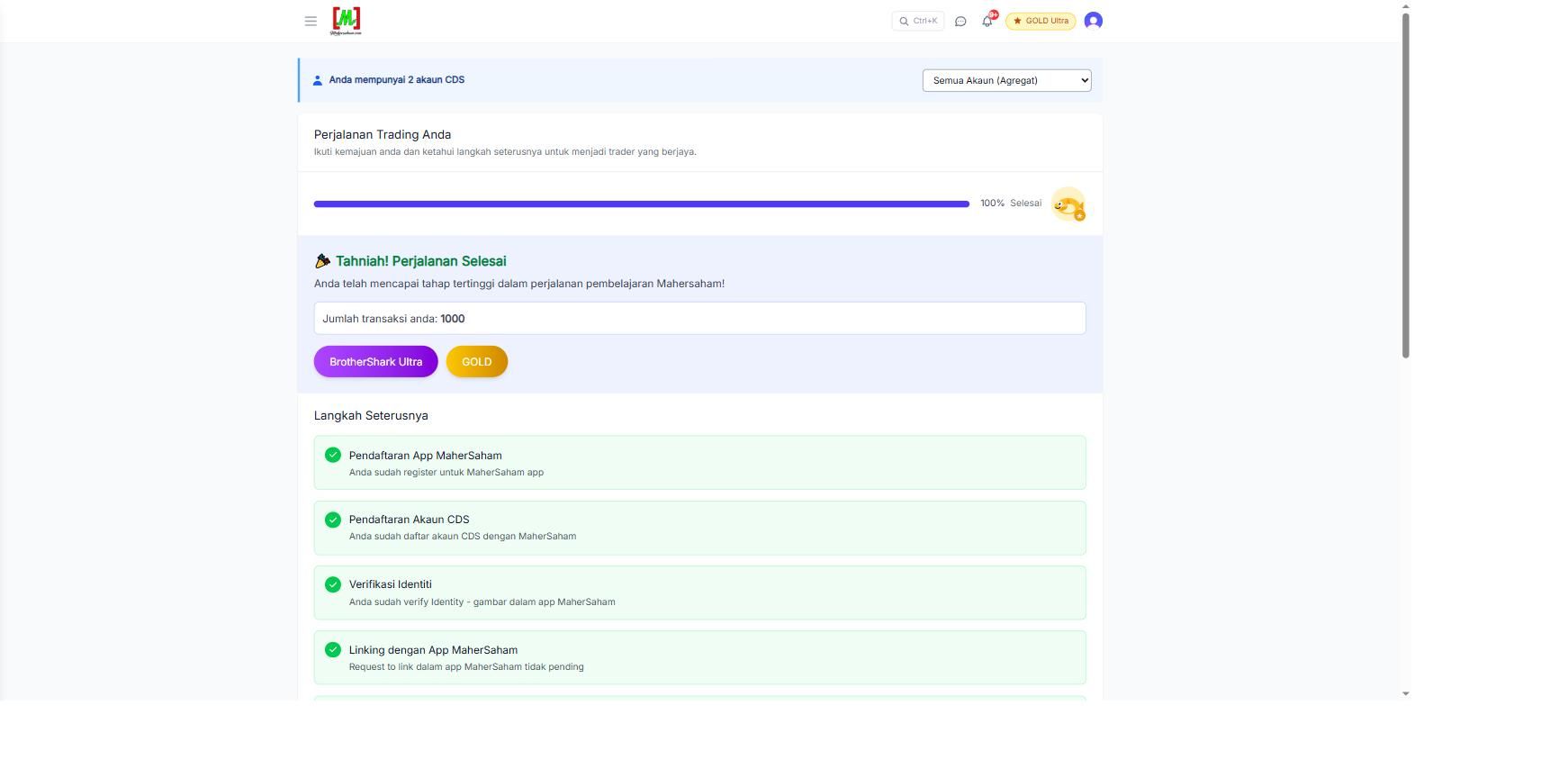Click green check for Verifikasi Identiti
1568x778 pixels.
333,584
